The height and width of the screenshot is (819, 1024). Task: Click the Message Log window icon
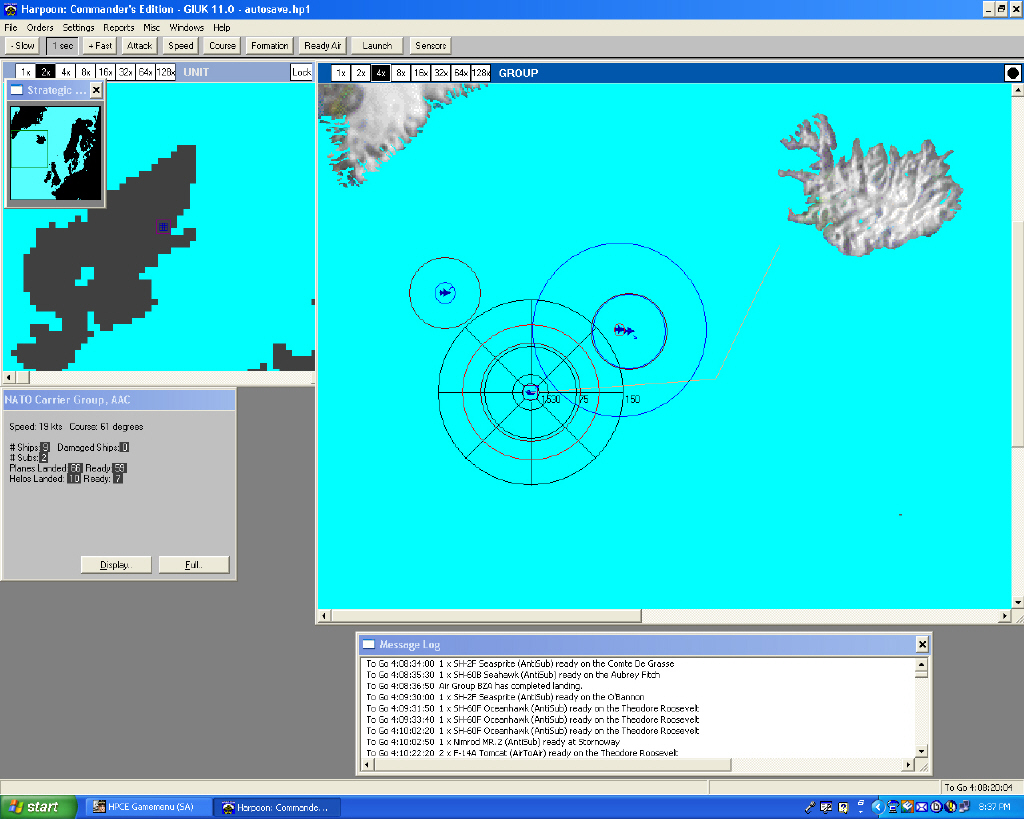point(368,645)
